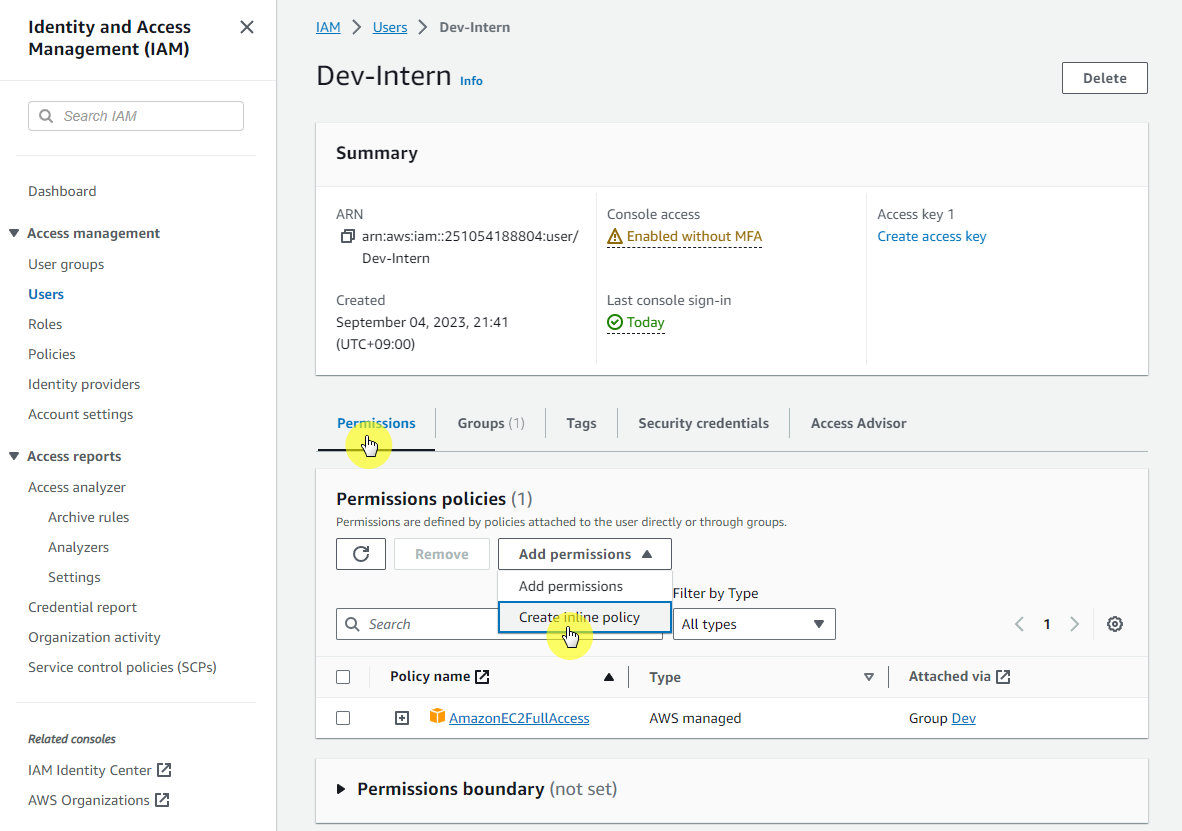The image size is (1182, 831).
Task: Click the external link icon beside Policy name
Action: click(482, 677)
